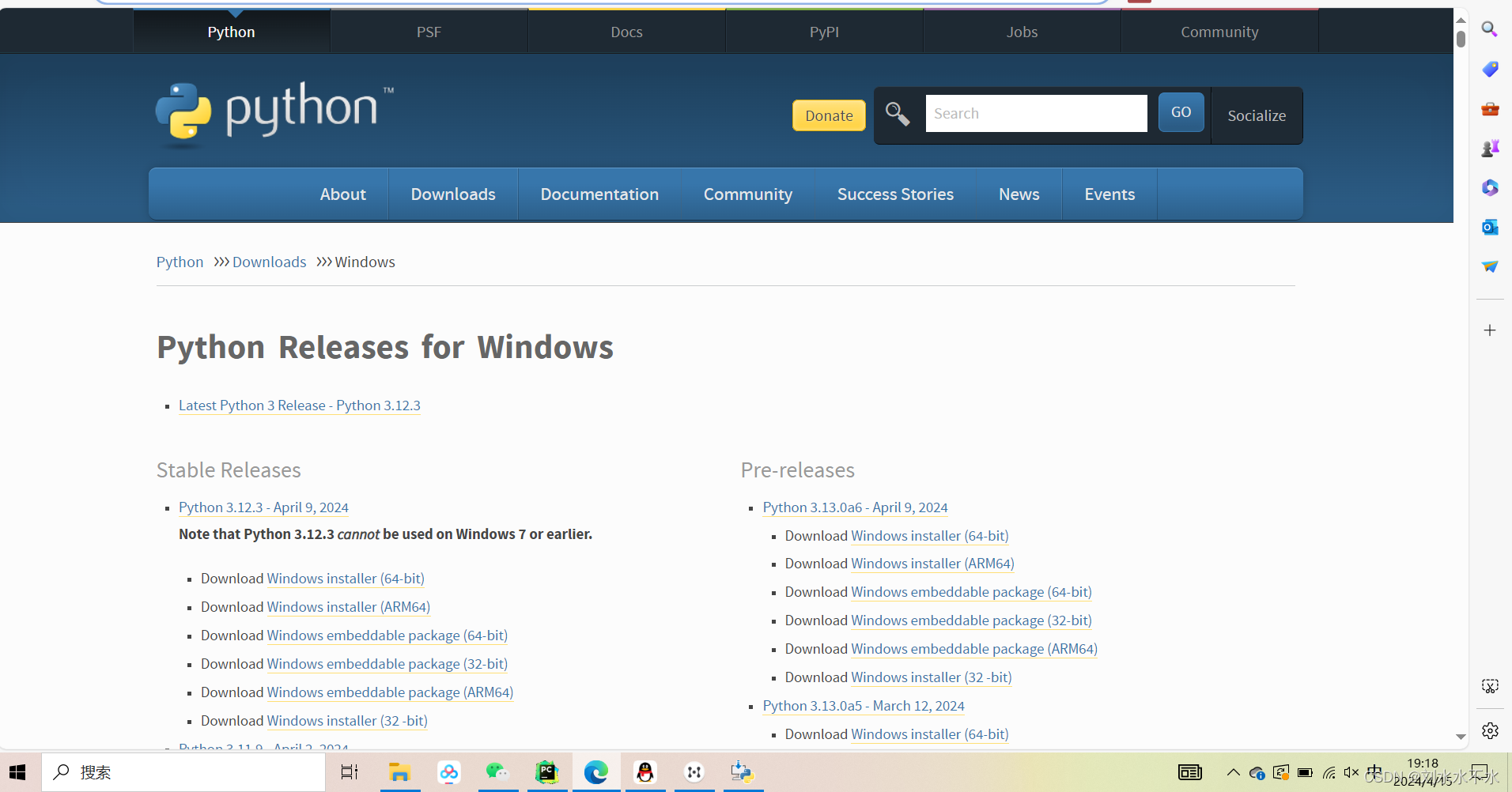Open the Events menu

click(x=1109, y=194)
